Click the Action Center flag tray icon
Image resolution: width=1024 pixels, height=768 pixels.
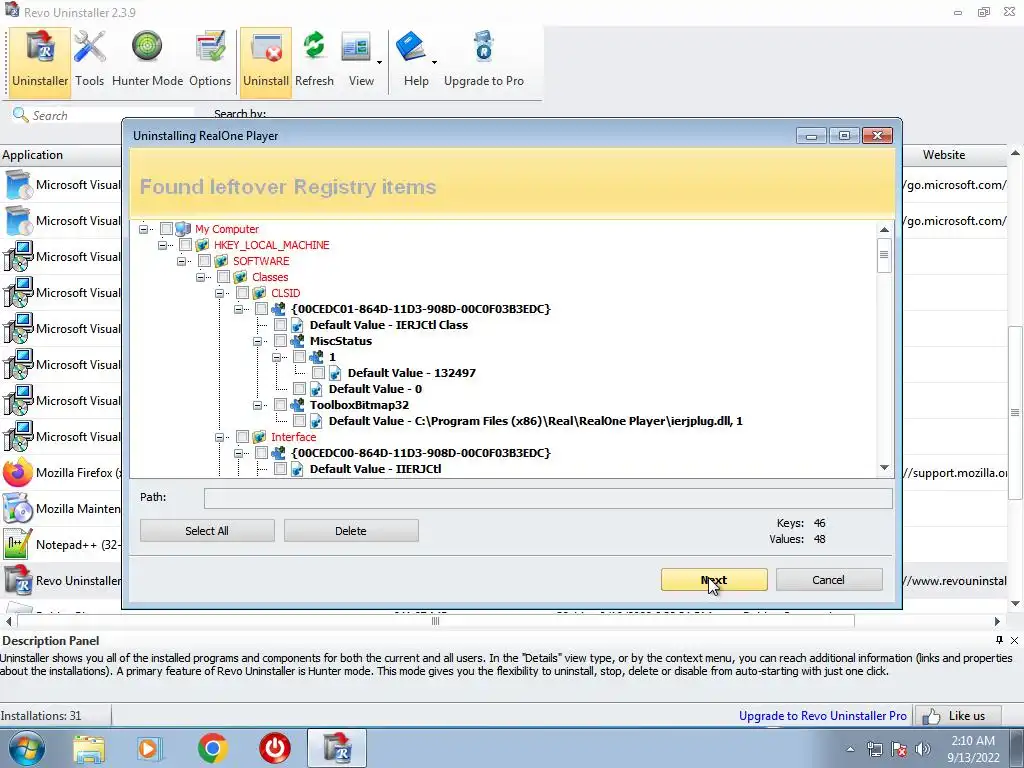click(x=899, y=749)
